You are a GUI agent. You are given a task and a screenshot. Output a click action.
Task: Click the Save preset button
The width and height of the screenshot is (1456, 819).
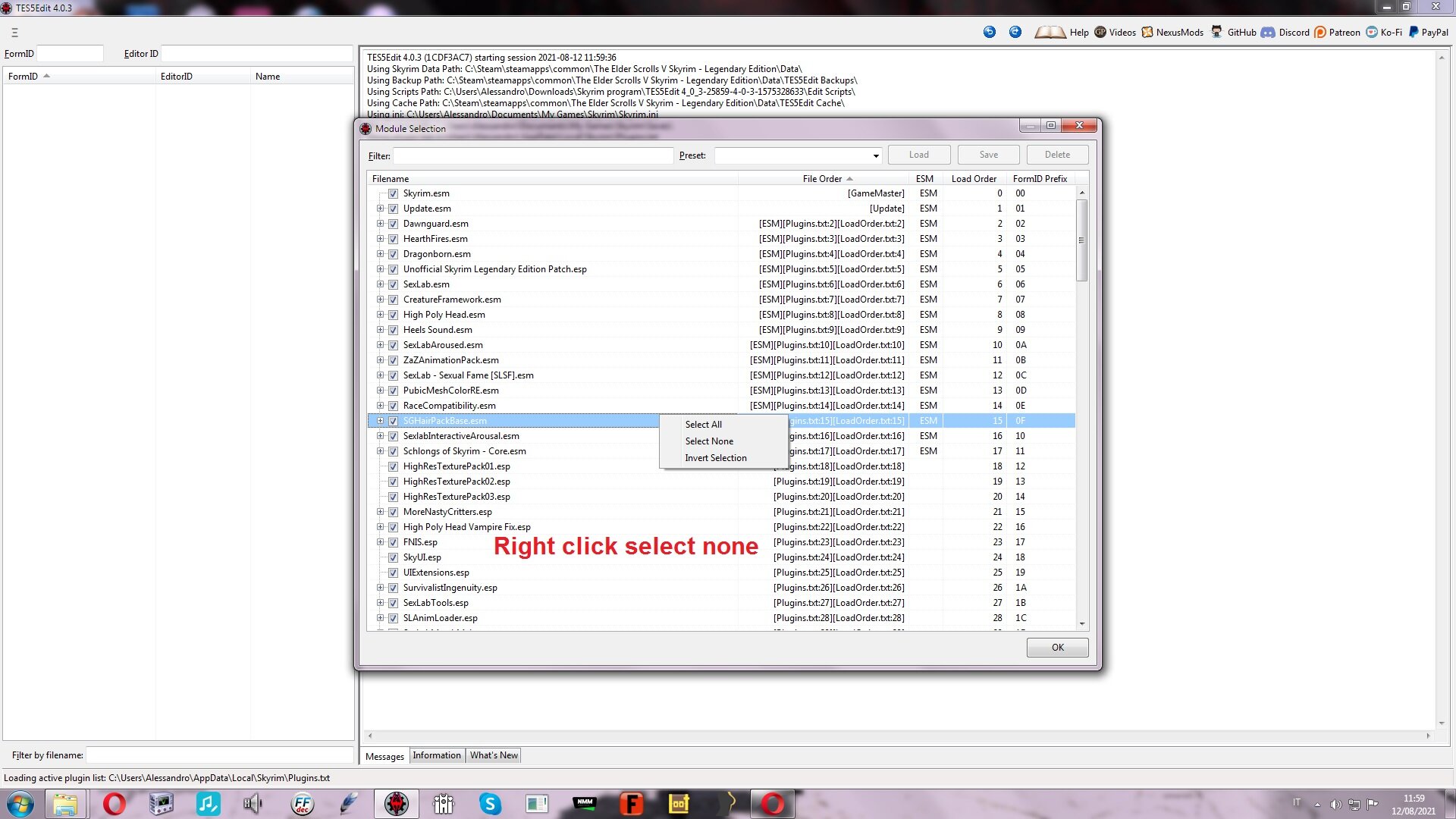click(988, 155)
